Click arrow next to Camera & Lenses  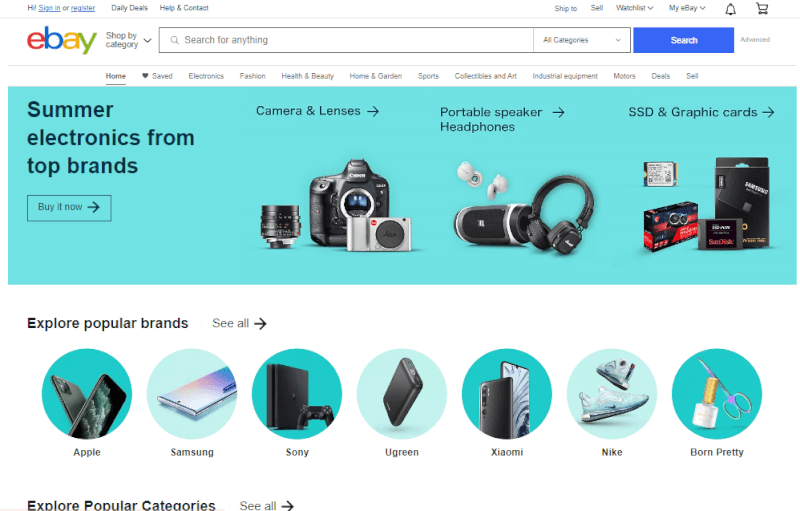click(x=373, y=111)
